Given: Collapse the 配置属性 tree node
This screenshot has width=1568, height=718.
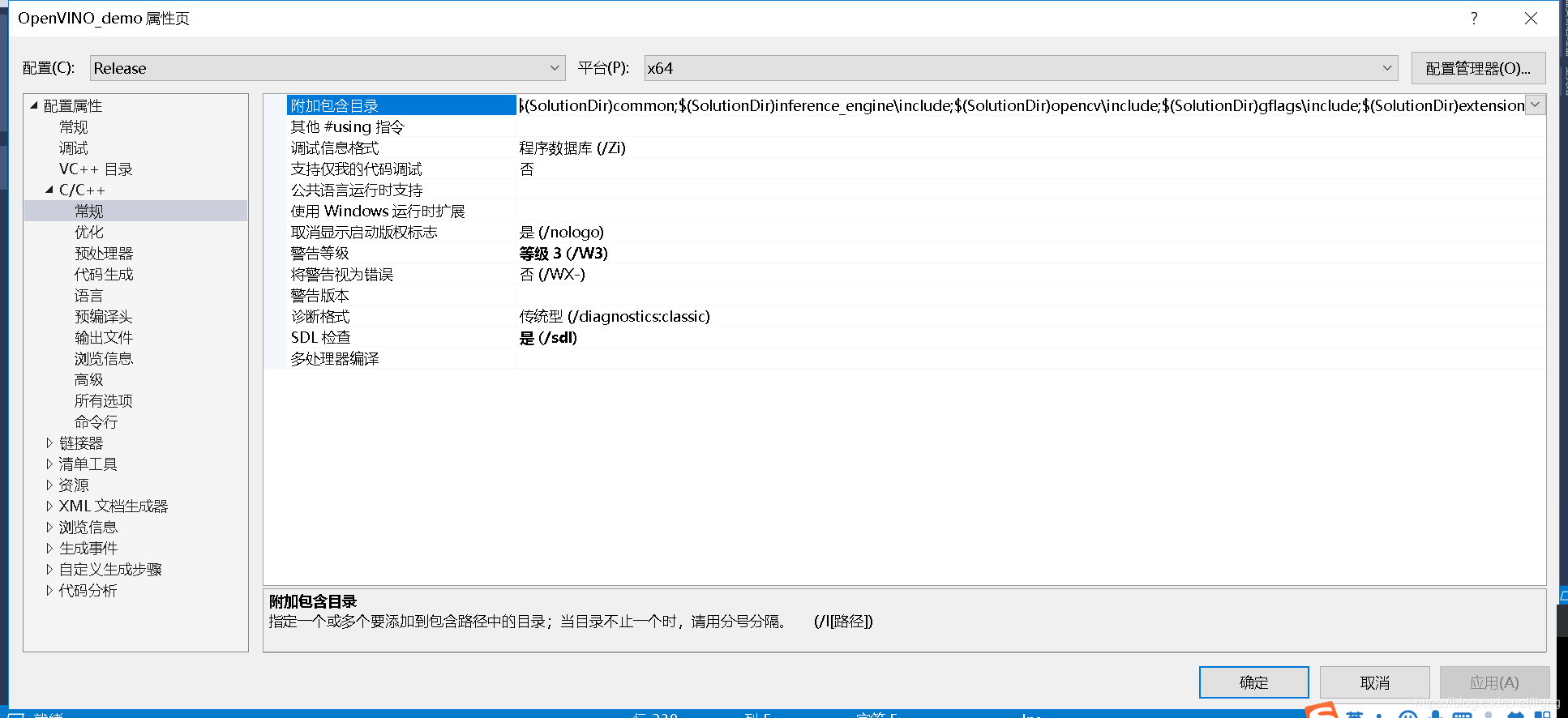Looking at the screenshot, I should [34, 105].
